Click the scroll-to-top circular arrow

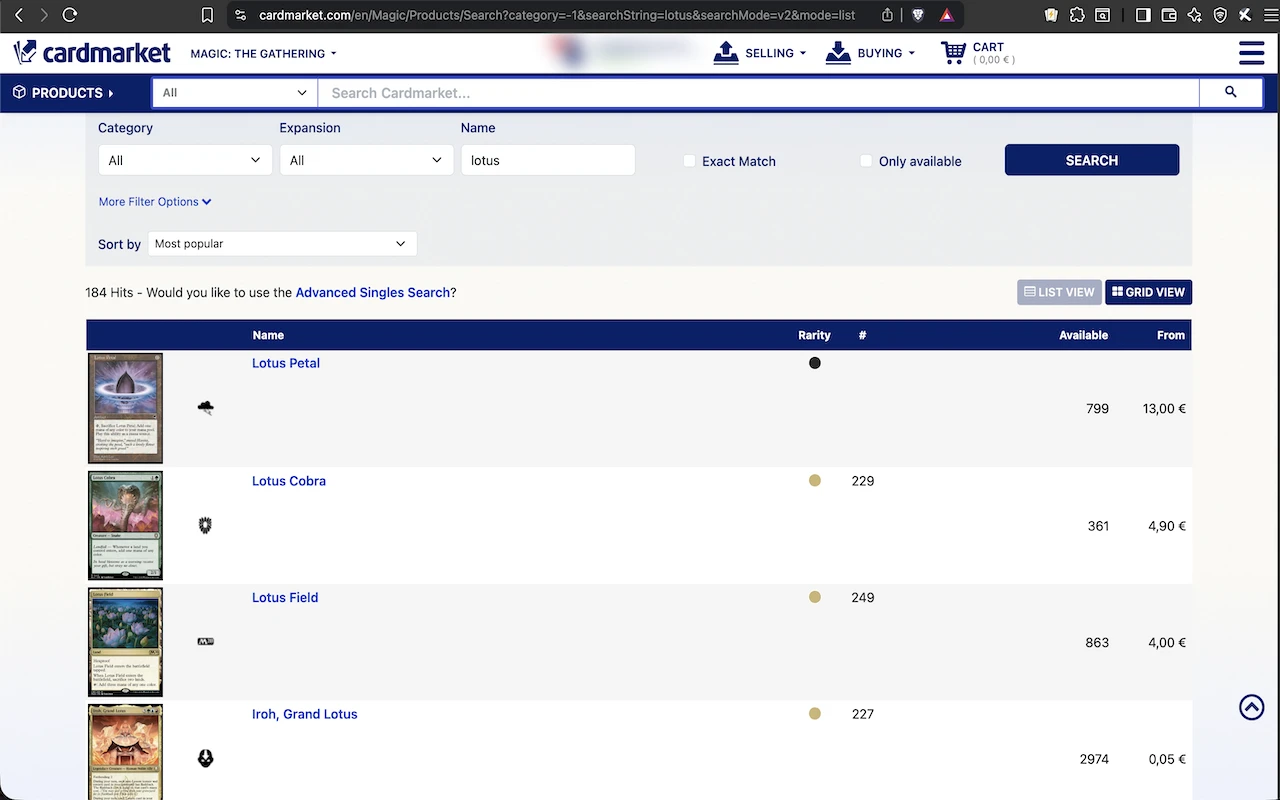tap(1251, 707)
